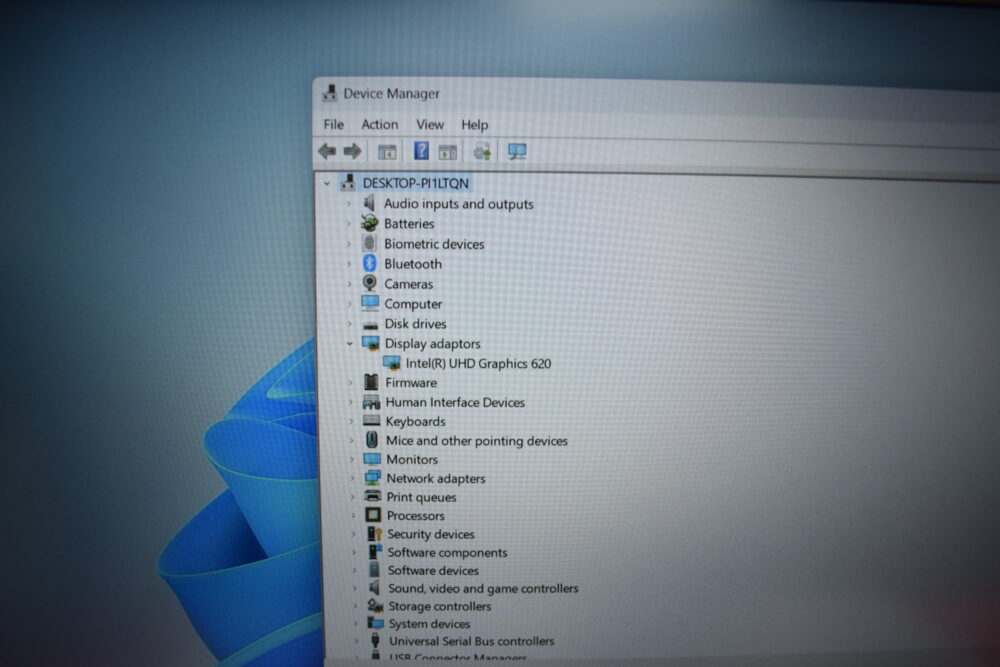Select the Disk drives label
Viewport: 1000px width, 667px height.
coord(415,324)
